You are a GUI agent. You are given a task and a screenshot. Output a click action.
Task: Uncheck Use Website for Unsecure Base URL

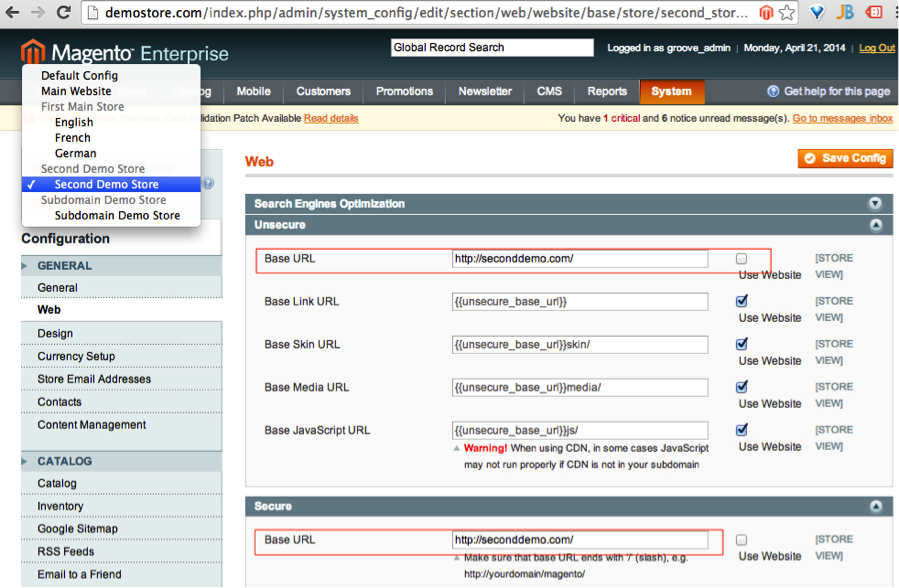(741, 259)
